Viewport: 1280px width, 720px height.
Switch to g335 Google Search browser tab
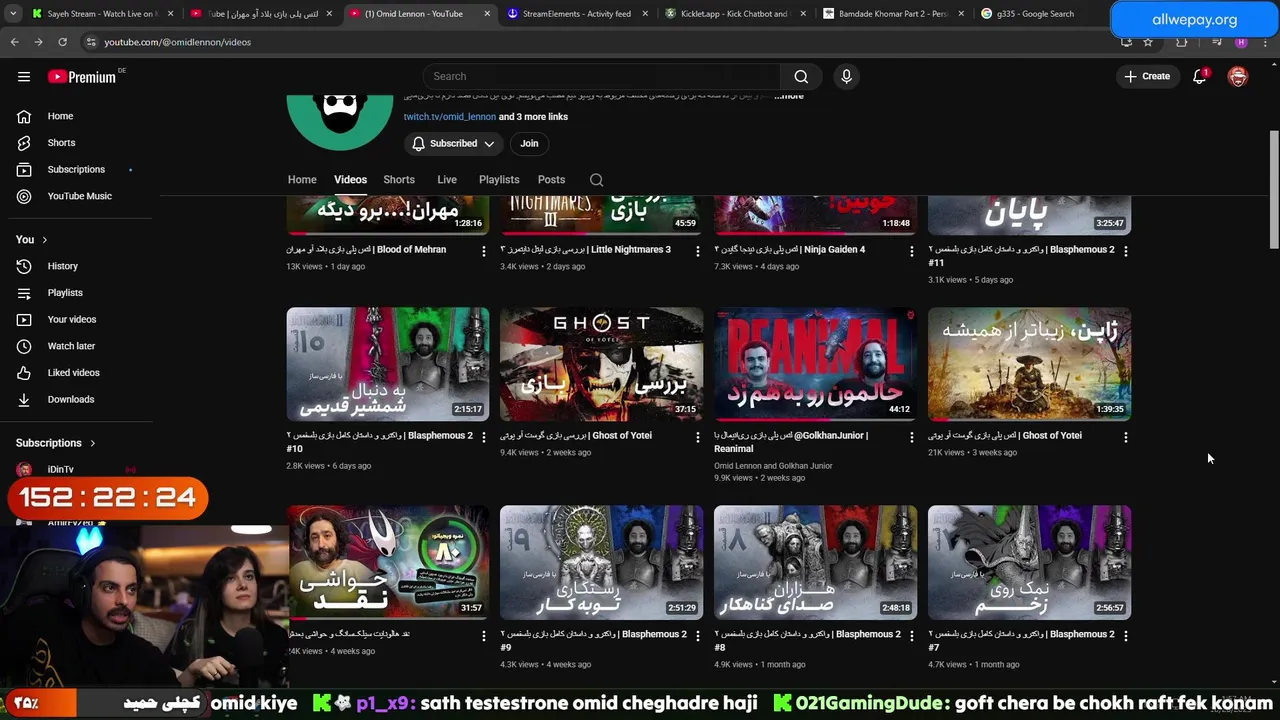click(x=1035, y=14)
